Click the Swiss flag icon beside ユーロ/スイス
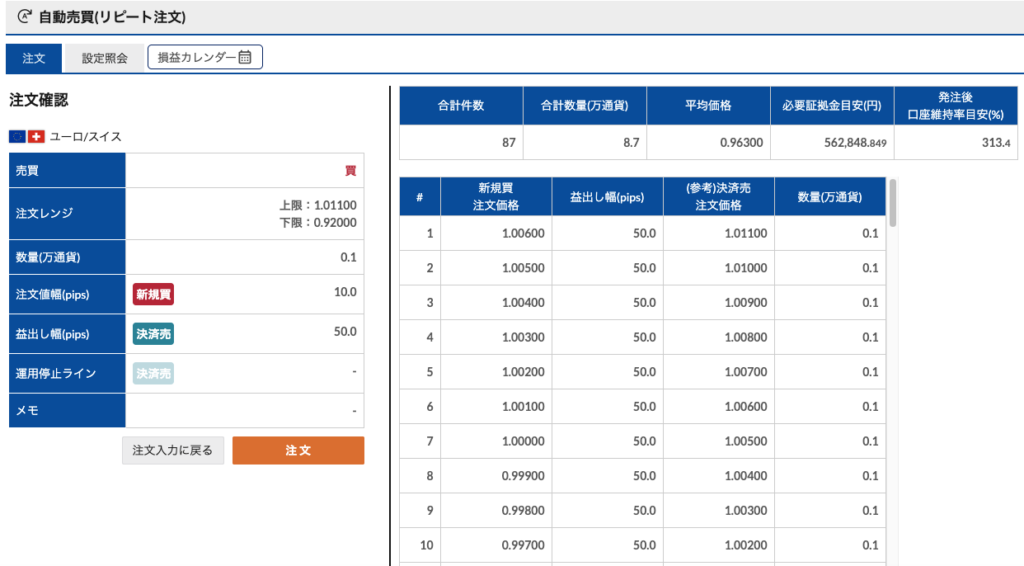Screen dimensions: 1024x566 tap(36, 136)
